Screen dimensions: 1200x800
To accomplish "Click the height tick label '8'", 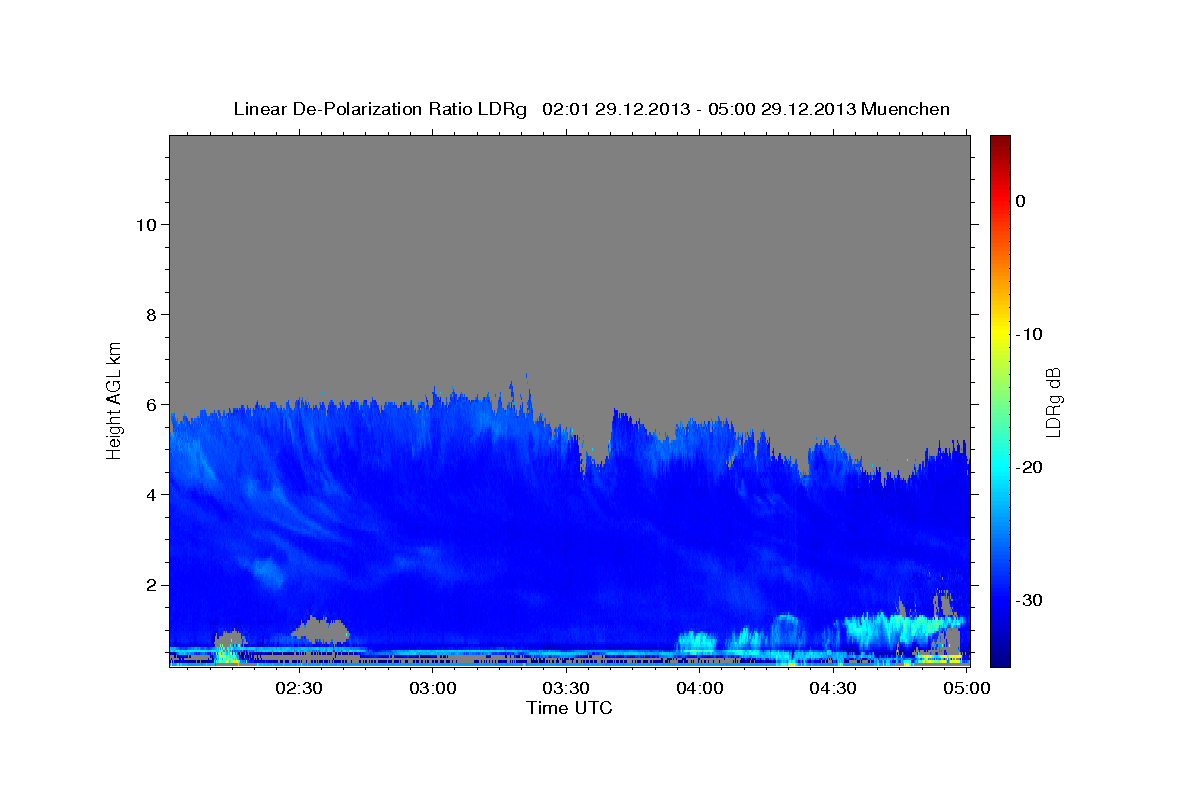I will (150, 314).
